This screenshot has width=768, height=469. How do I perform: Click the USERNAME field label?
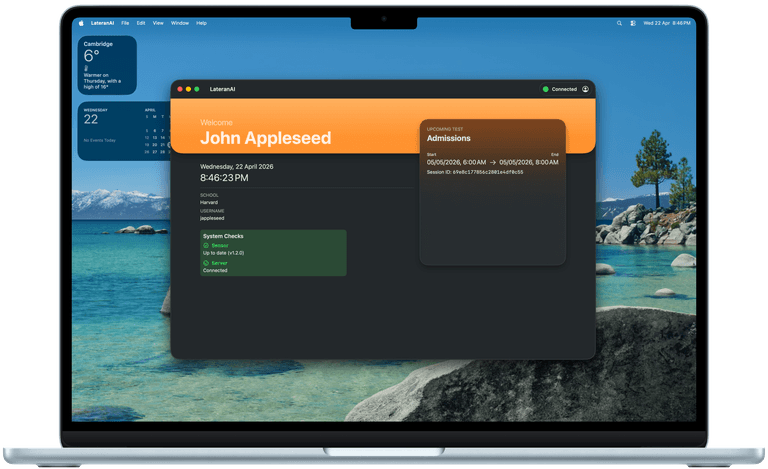point(212,211)
